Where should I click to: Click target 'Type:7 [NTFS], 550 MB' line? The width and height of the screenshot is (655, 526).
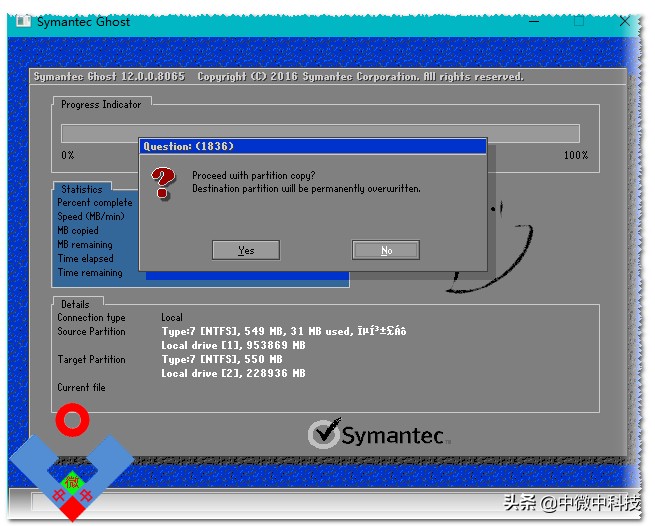(222, 359)
